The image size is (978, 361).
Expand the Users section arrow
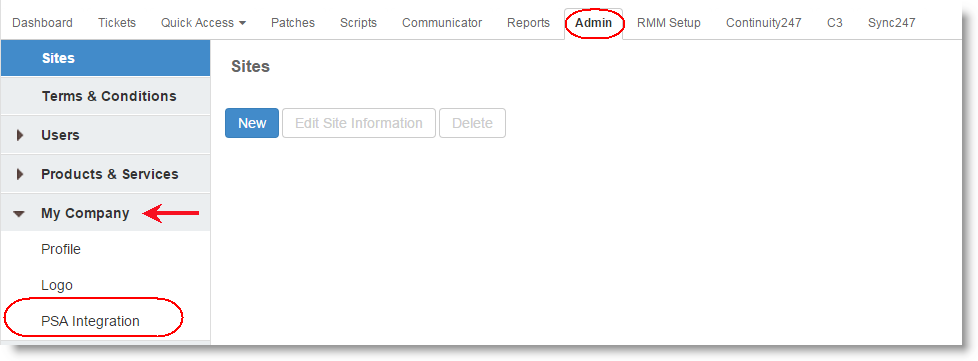20,135
